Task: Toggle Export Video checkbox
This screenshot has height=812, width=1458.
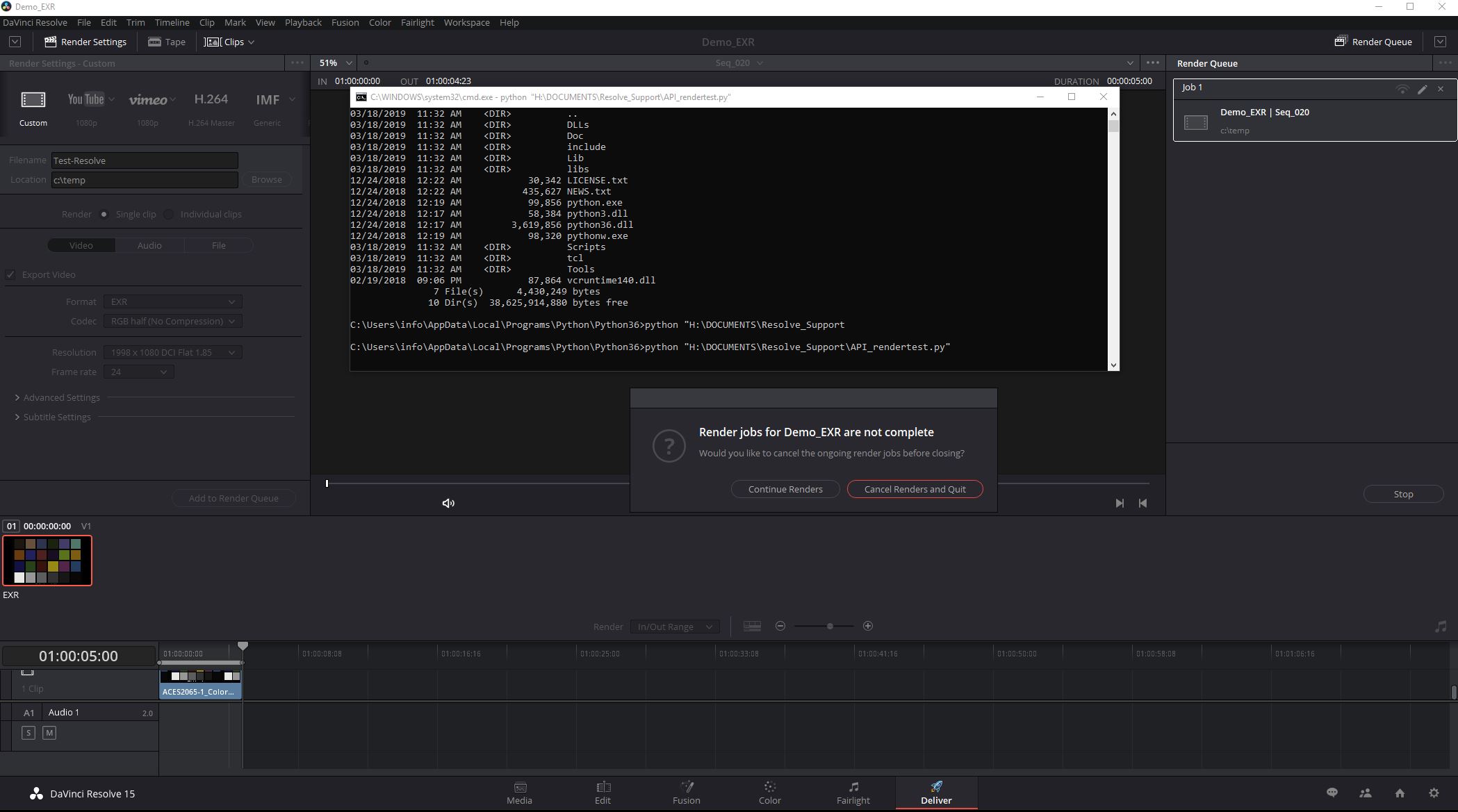Action: 10,274
